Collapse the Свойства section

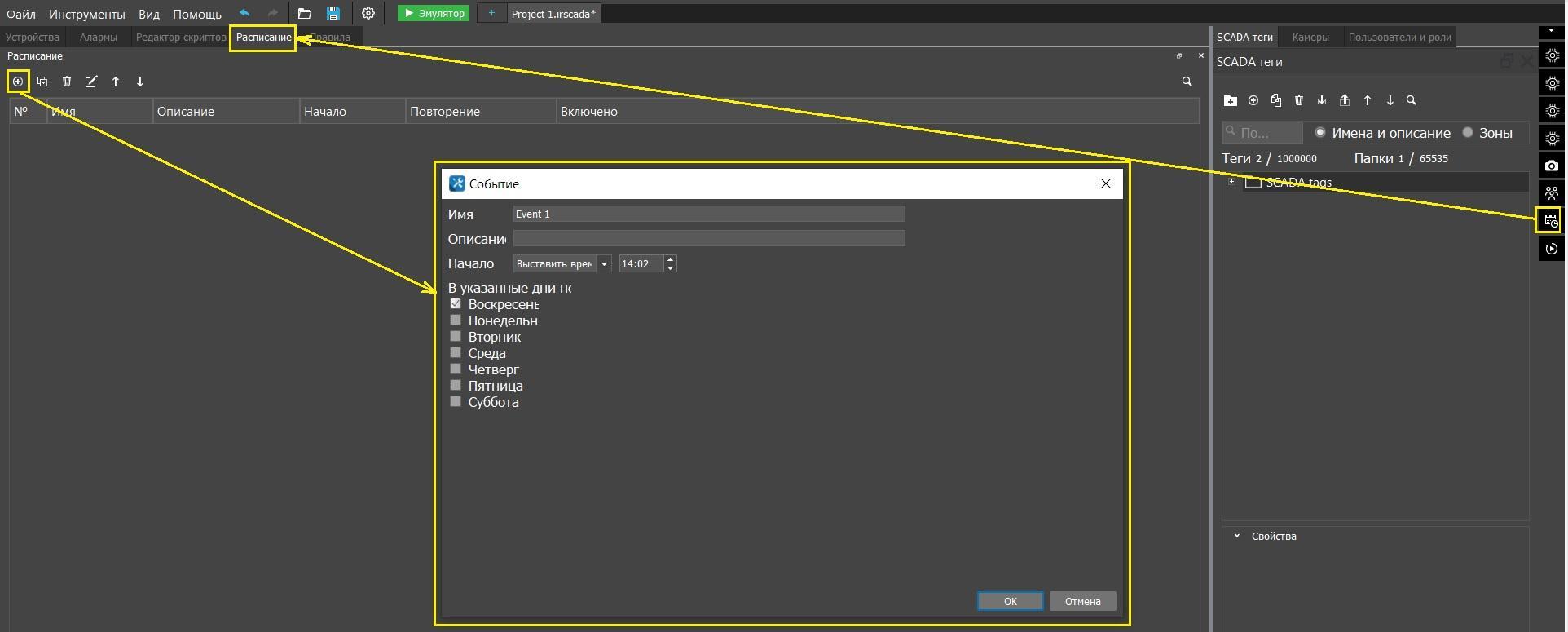point(1236,536)
